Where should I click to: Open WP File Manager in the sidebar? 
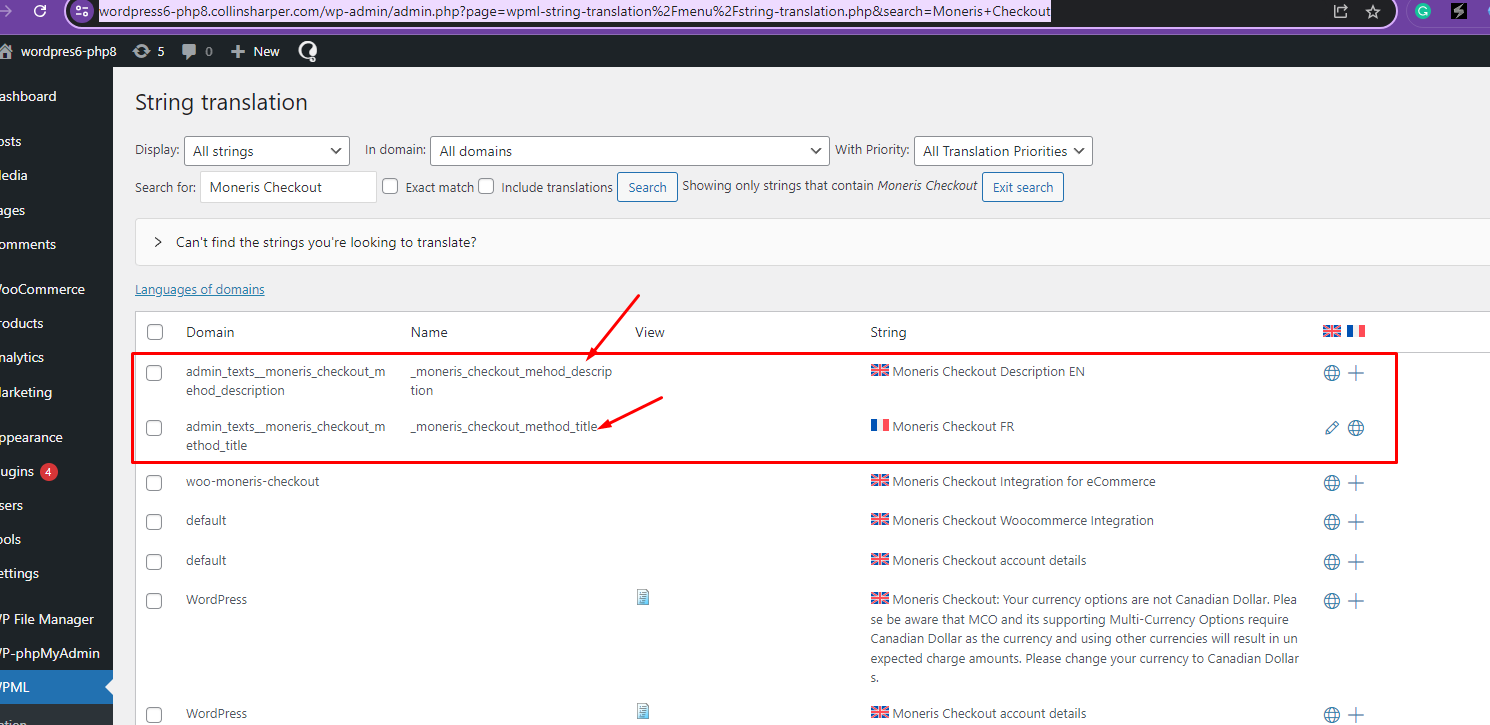tap(47, 619)
